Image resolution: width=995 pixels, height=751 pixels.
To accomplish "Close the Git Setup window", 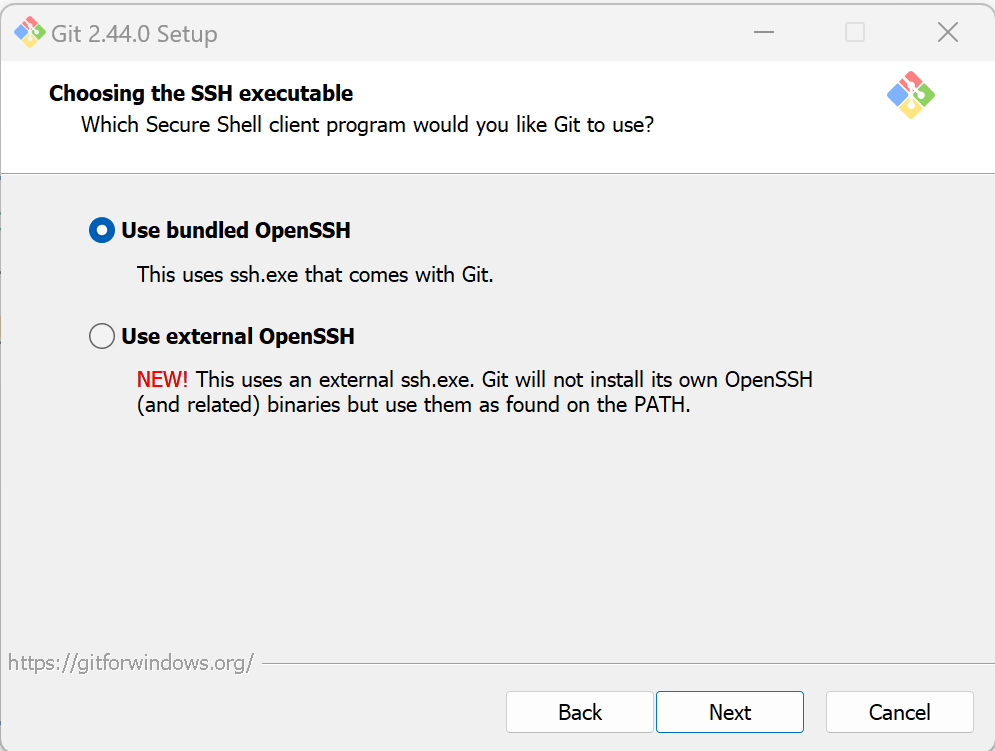I will point(947,33).
